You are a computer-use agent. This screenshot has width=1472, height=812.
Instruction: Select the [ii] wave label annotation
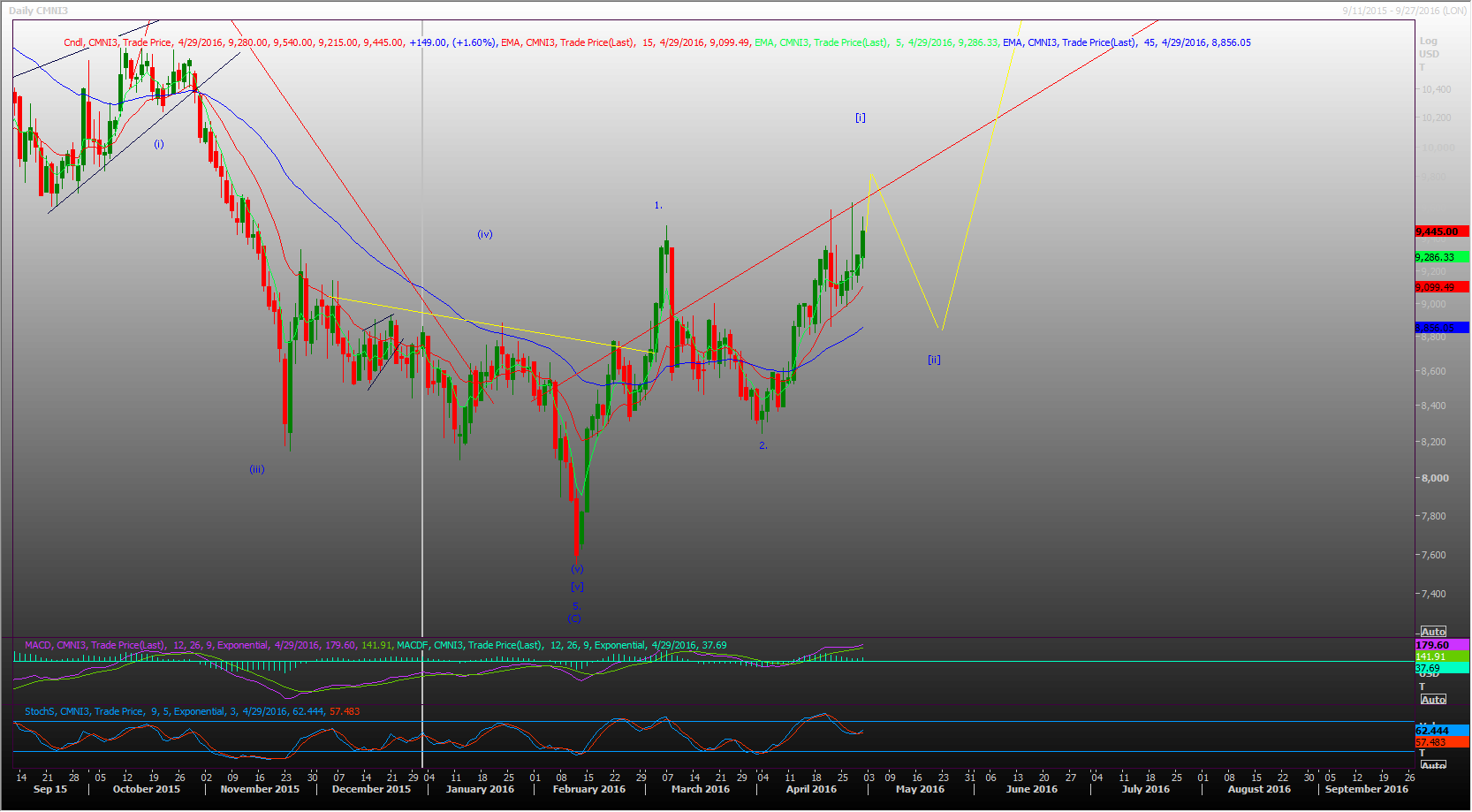click(934, 360)
